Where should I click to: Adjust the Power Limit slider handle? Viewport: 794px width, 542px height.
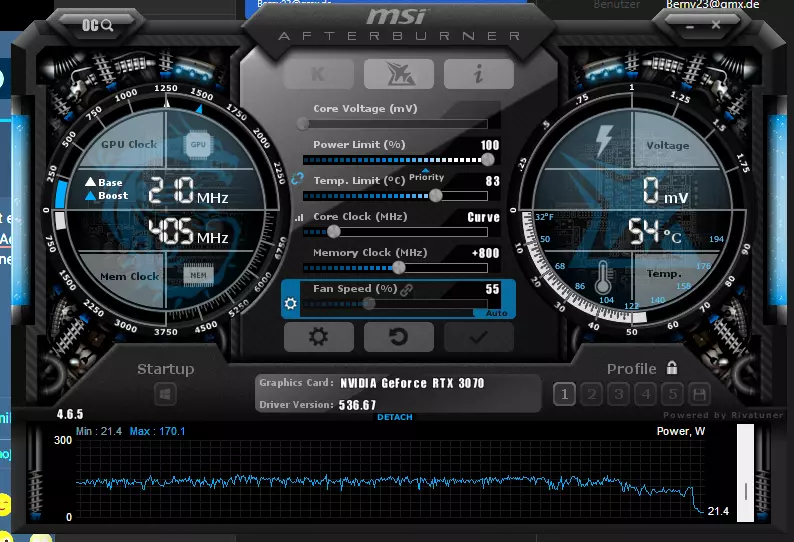point(488,160)
